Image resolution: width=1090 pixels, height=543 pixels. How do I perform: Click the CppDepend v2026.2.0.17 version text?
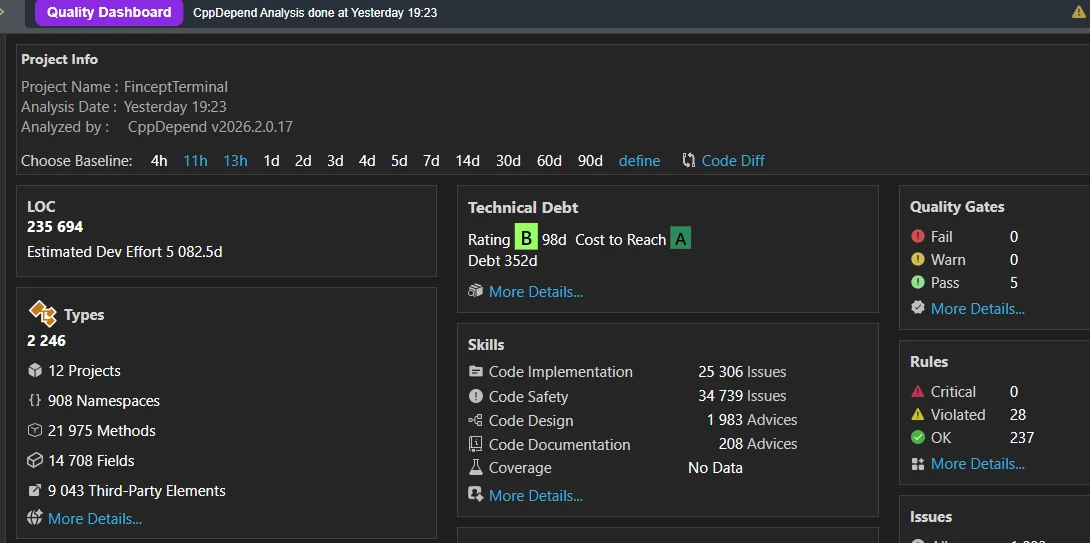[x=210, y=127]
